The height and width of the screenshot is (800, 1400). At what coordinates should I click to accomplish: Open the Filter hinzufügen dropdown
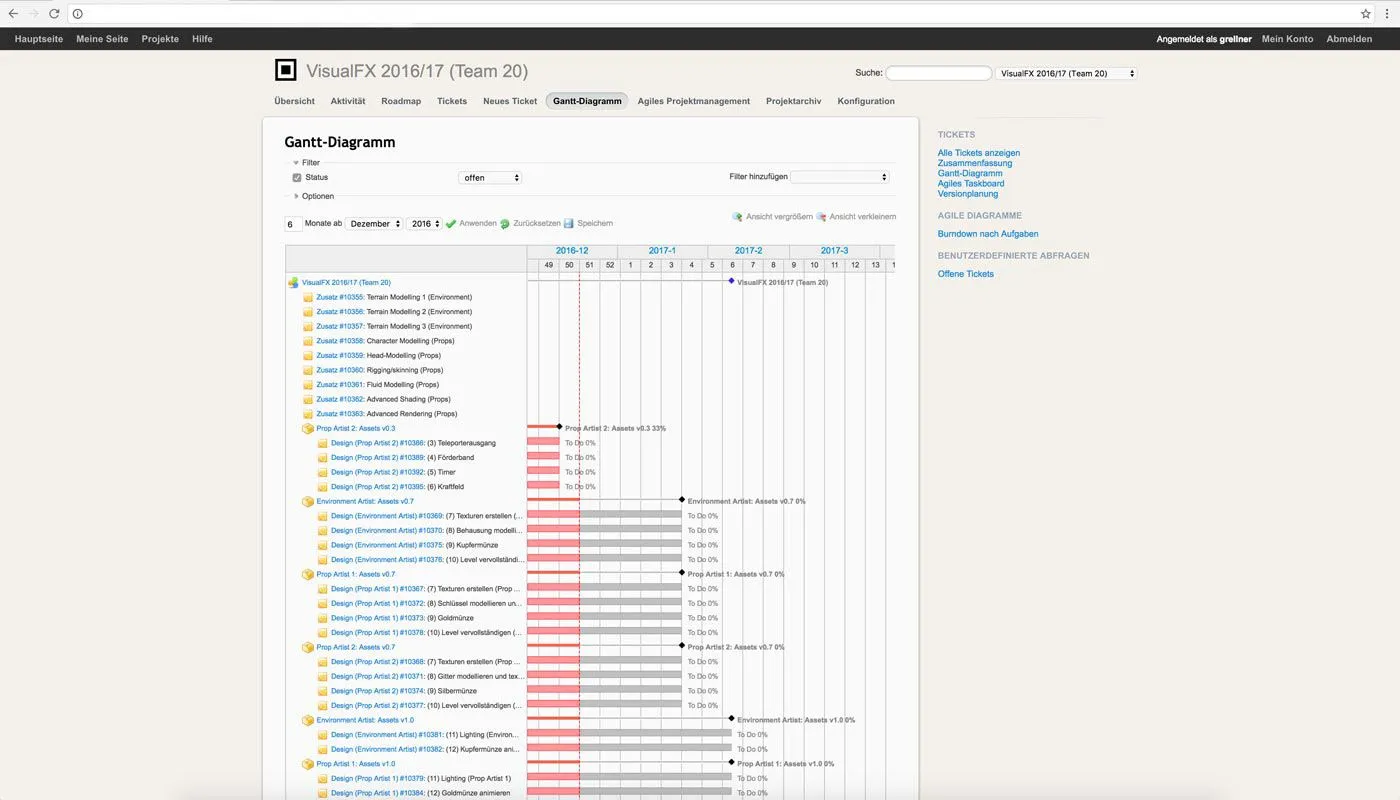(x=840, y=177)
